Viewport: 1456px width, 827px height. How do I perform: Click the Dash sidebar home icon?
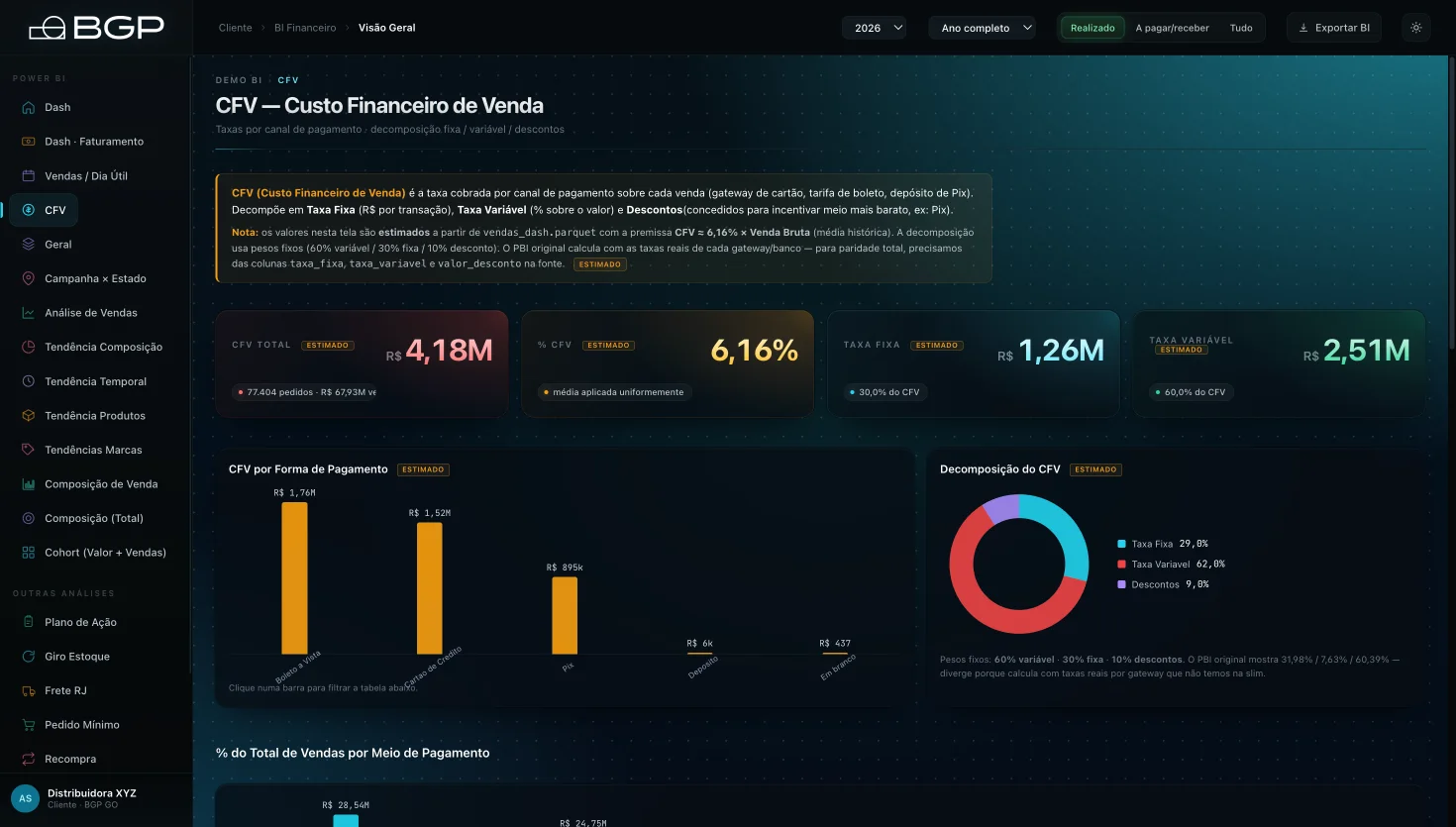(28, 107)
